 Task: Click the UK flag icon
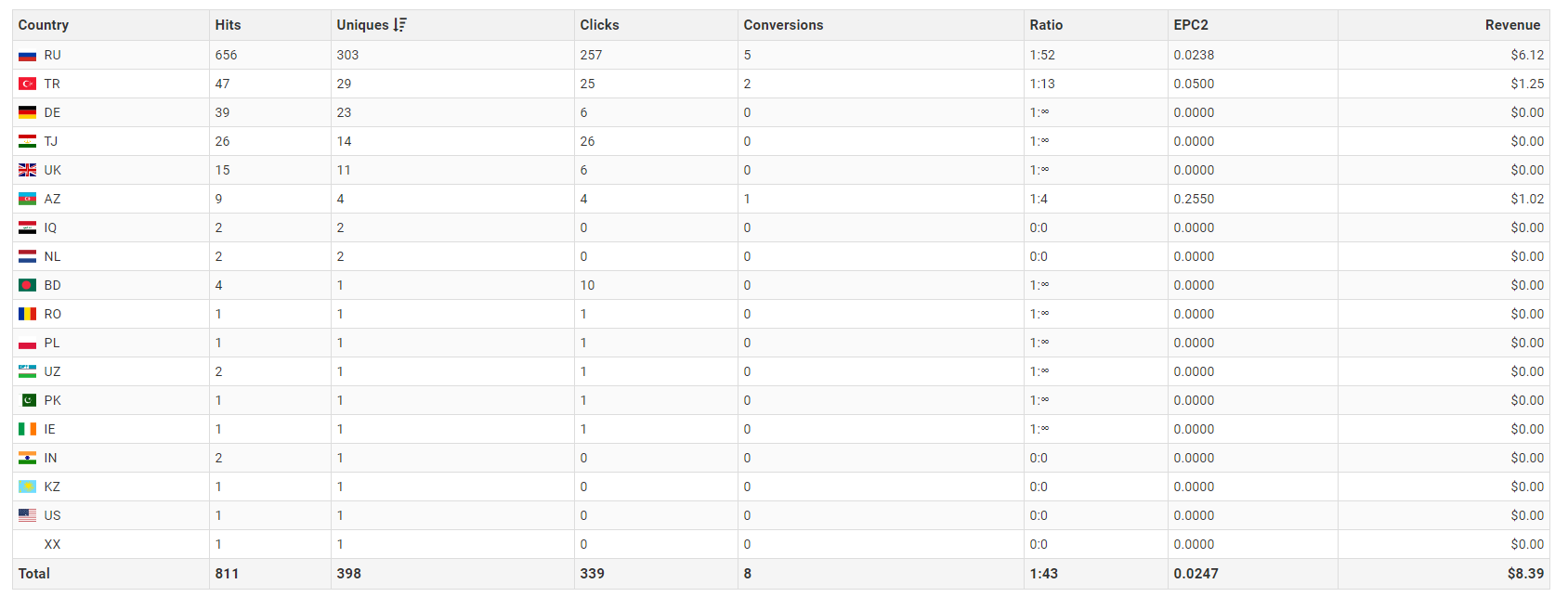28,171
